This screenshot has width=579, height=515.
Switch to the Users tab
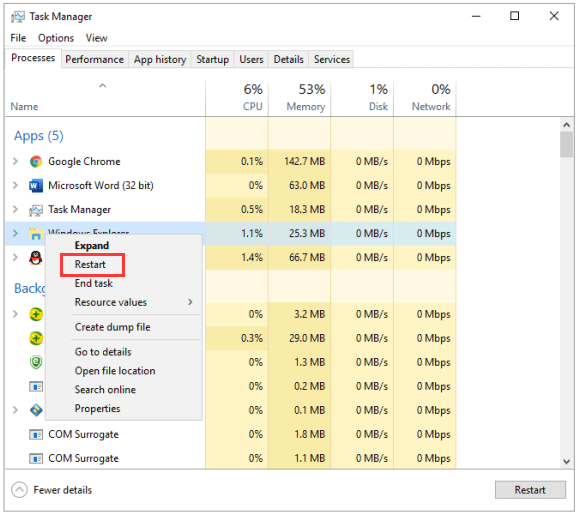[x=251, y=59]
